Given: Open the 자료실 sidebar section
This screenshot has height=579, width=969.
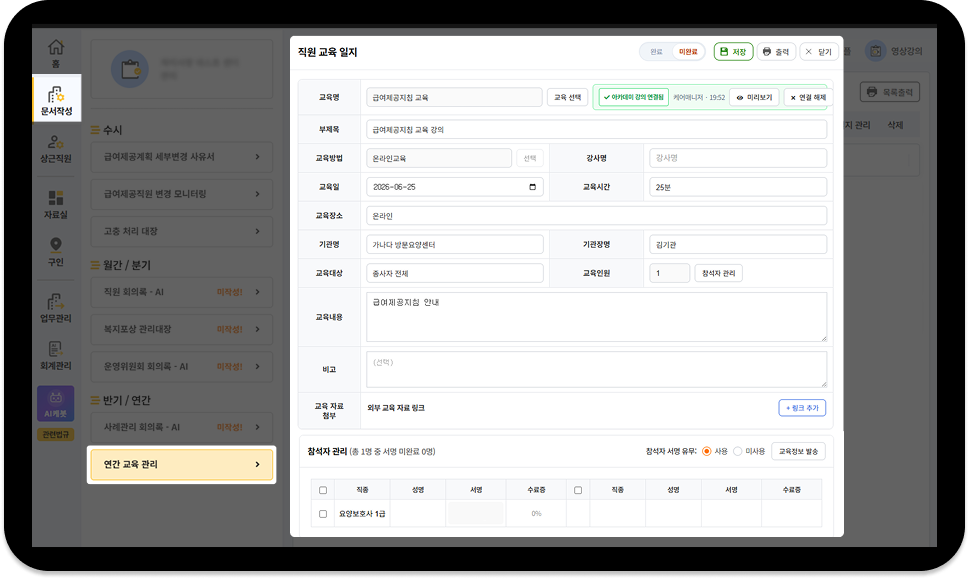Looking at the screenshot, I should (56, 205).
